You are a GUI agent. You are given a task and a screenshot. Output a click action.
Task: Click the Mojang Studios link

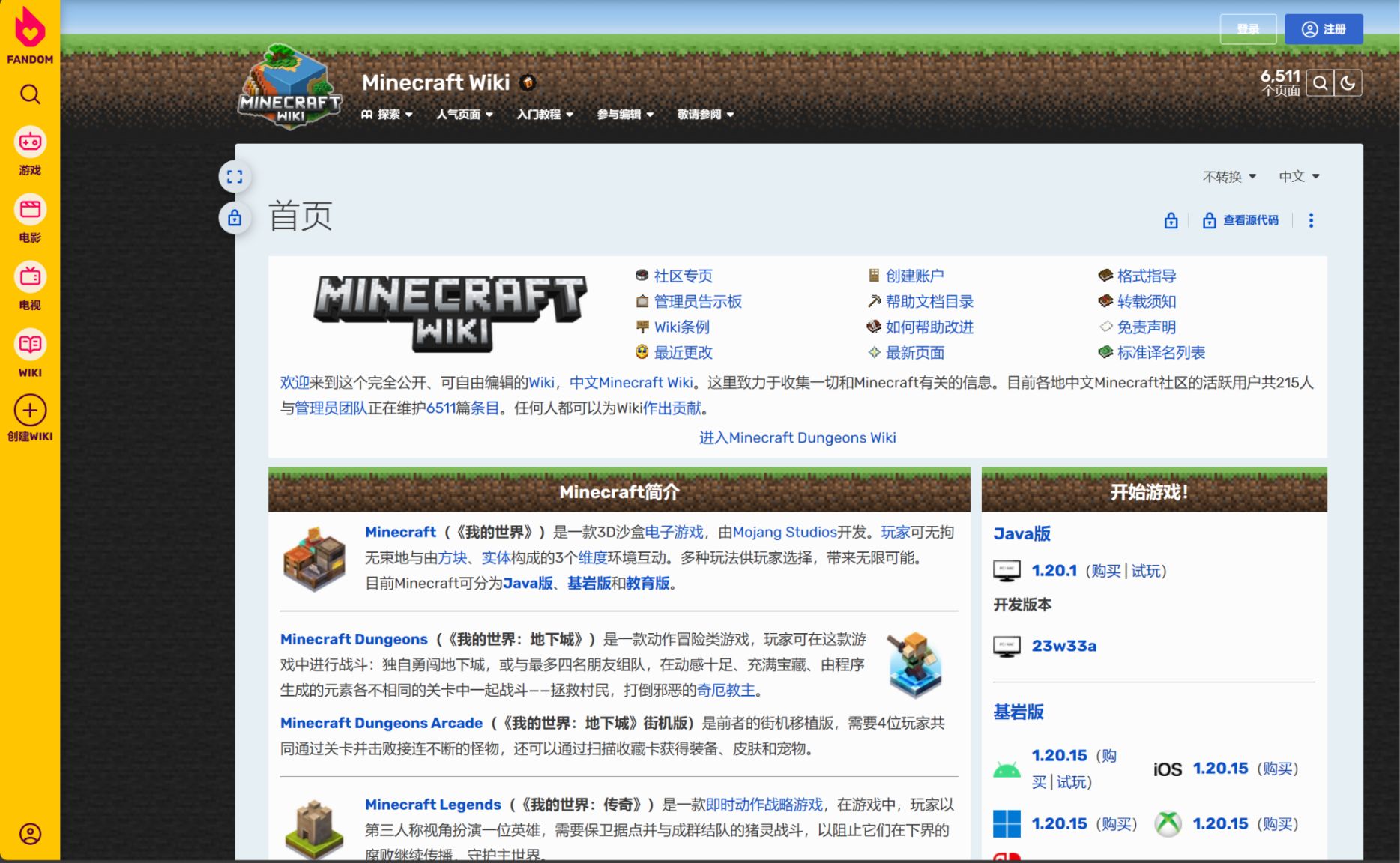[x=785, y=532]
